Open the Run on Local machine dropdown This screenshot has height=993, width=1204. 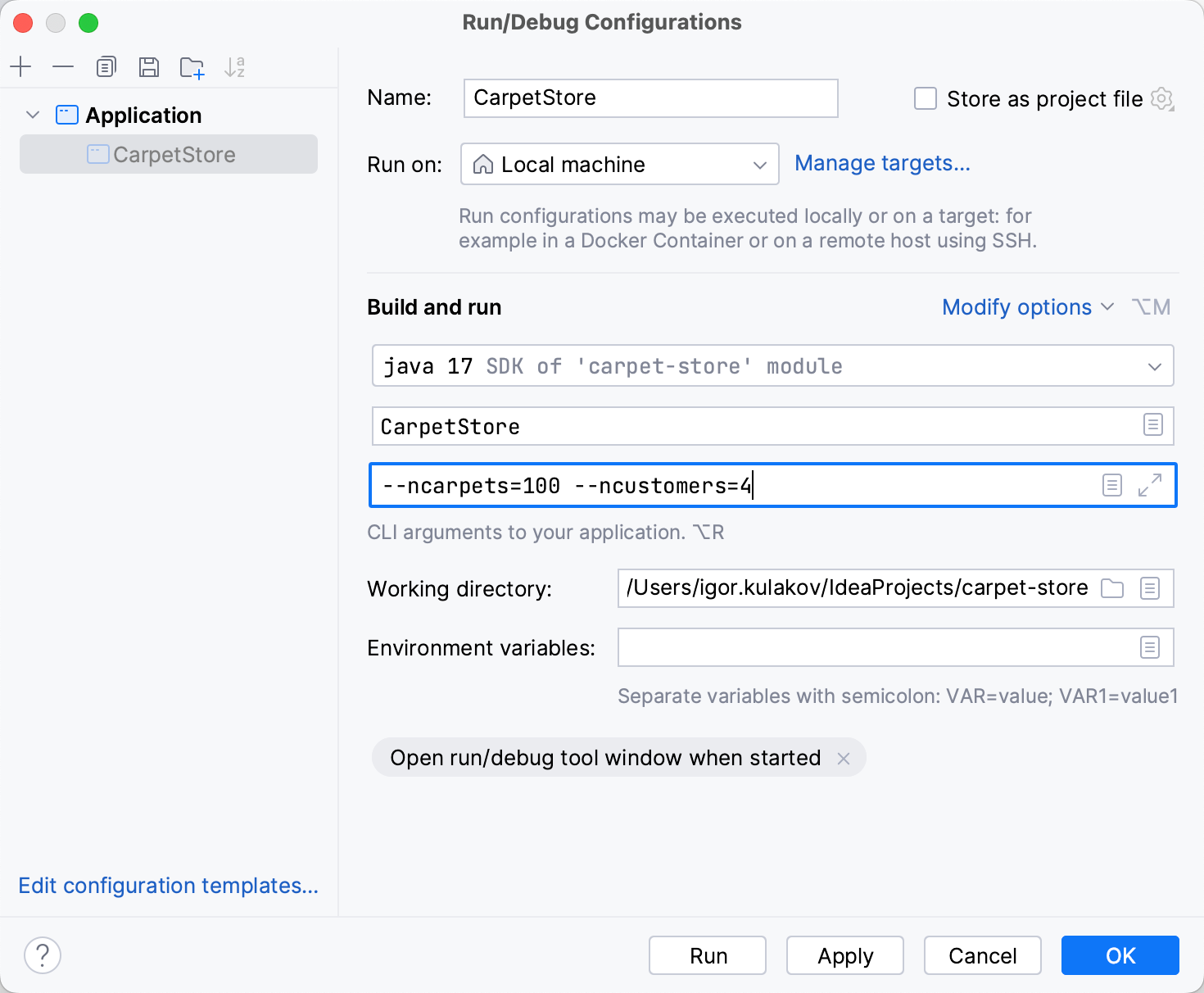pyautogui.click(x=619, y=165)
